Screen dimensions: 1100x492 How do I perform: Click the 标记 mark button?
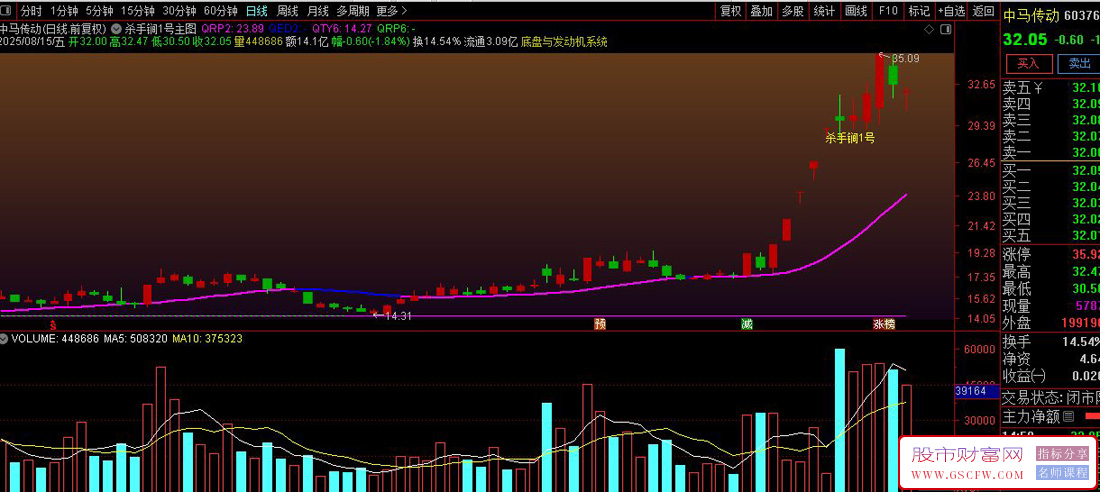click(919, 11)
